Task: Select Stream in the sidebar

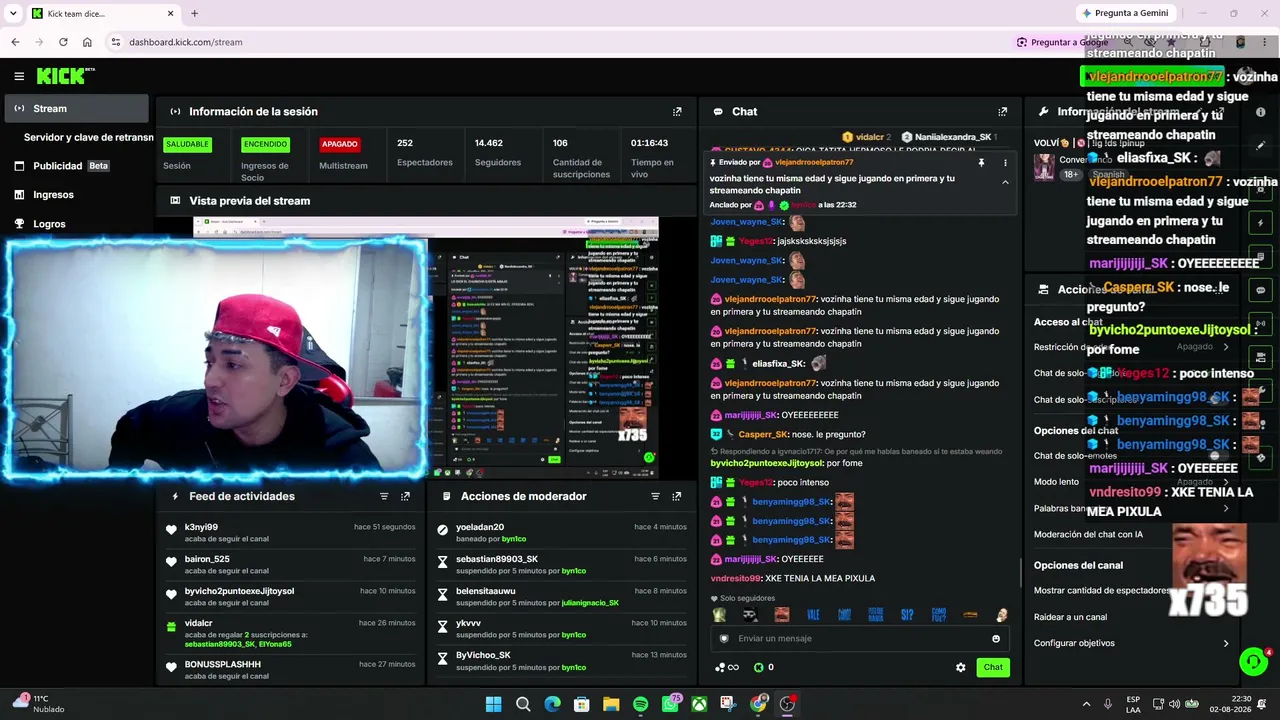Action: (x=76, y=108)
